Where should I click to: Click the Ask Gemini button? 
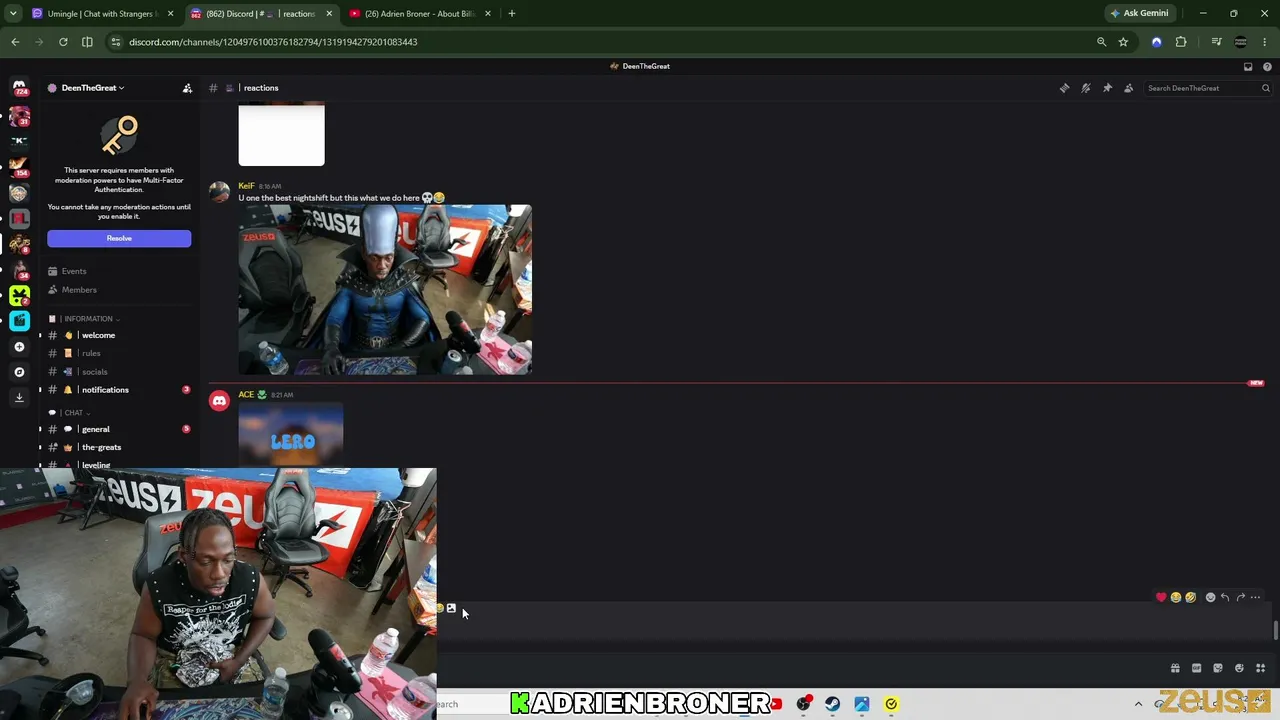click(1140, 14)
